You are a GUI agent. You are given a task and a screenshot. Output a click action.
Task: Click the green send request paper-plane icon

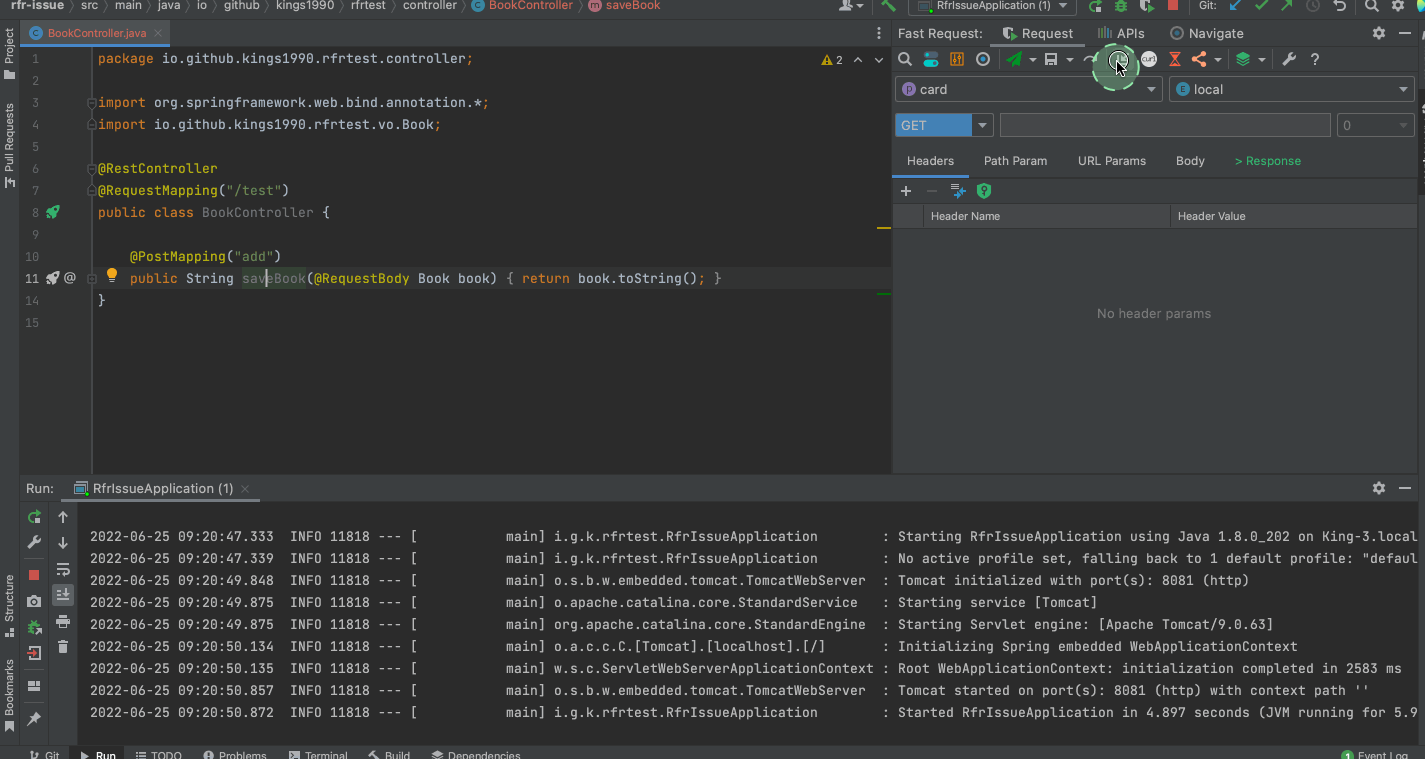(x=1015, y=60)
